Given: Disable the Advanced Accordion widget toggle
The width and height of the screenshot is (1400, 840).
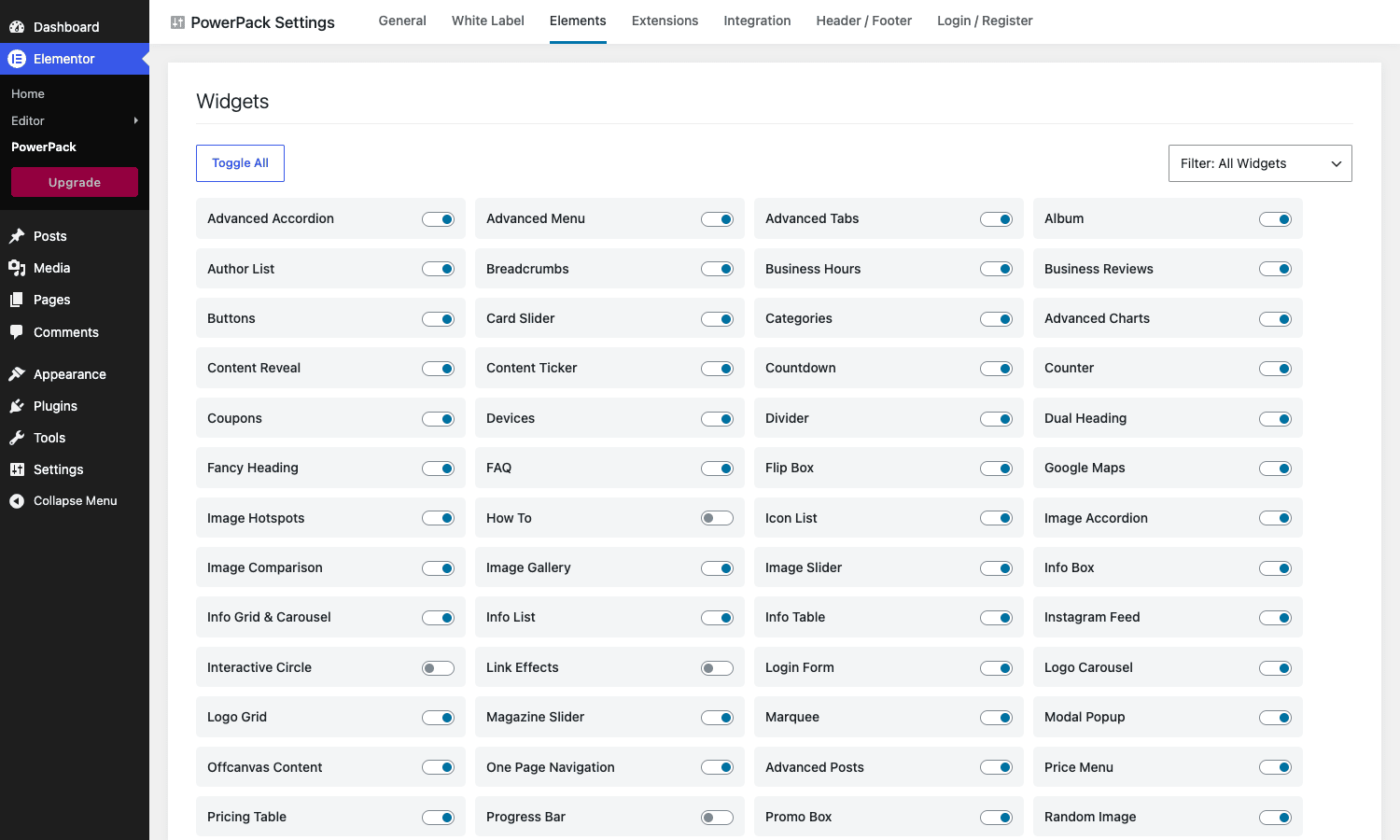Looking at the screenshot, I should coord(438,219).
